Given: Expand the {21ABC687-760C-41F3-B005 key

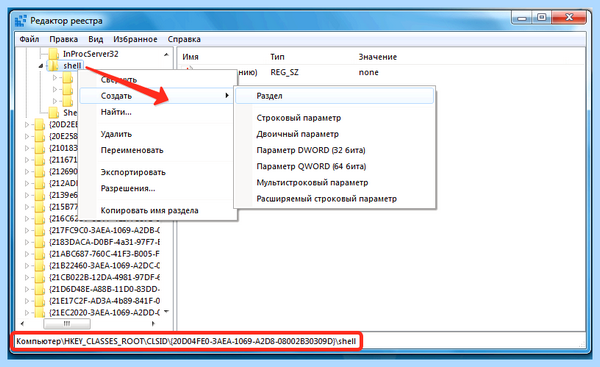Looking at the screenshot, I should pos(27,254).
